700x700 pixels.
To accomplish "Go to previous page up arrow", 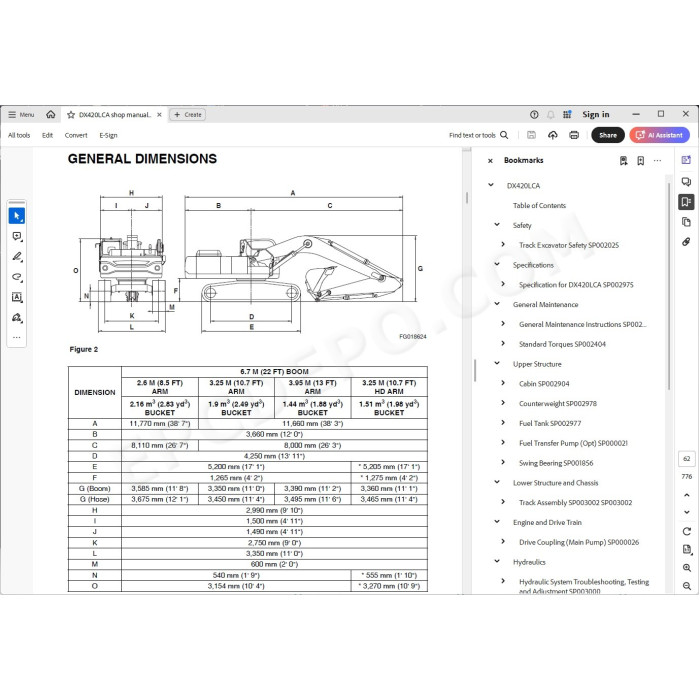I will click(687, 495).
